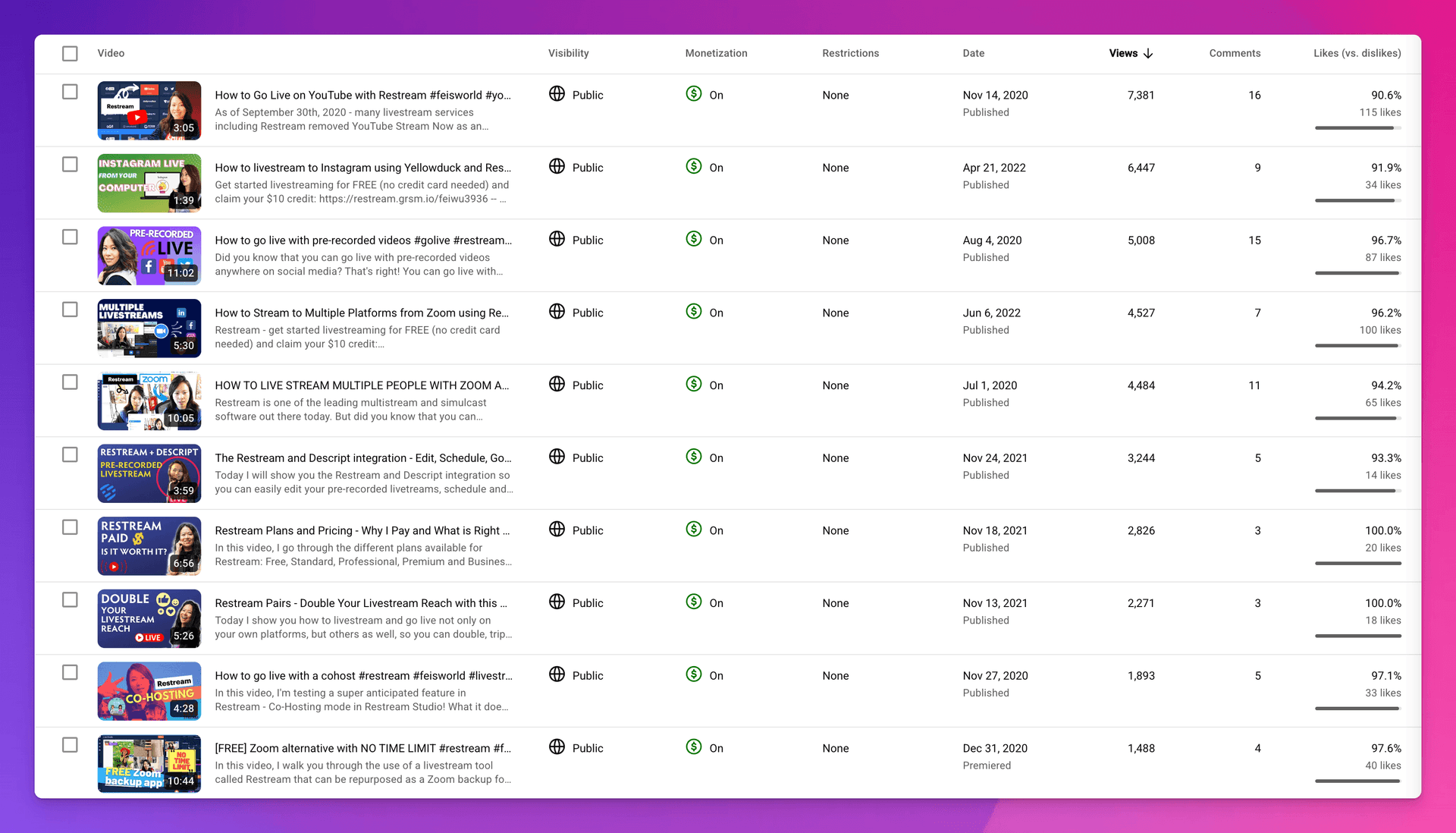1456x833 pixels.
Task: Check the box for Stream to Multiple Platforms from Zoom
Action: pyautogui.click(x=70, y=310)
